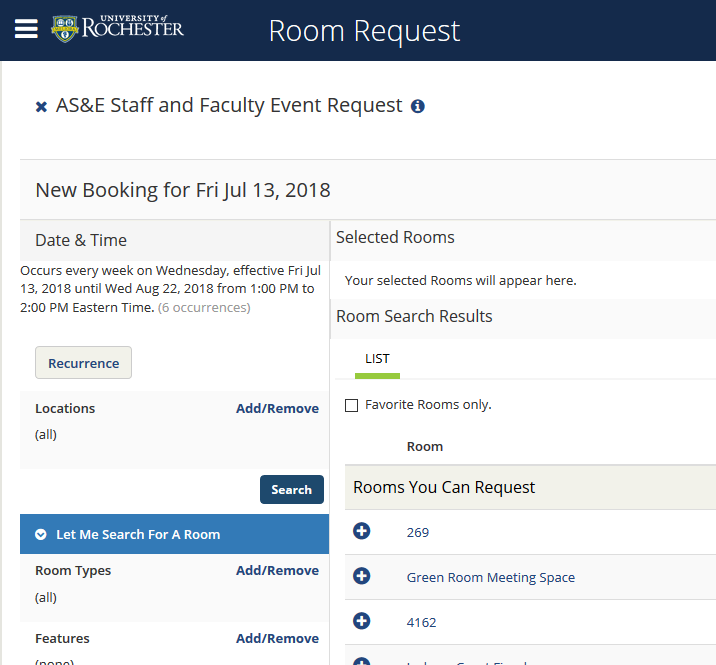The width and height of the screenshot is (716, 665).
Task: Click the Room column header
Action: point(425,447)
